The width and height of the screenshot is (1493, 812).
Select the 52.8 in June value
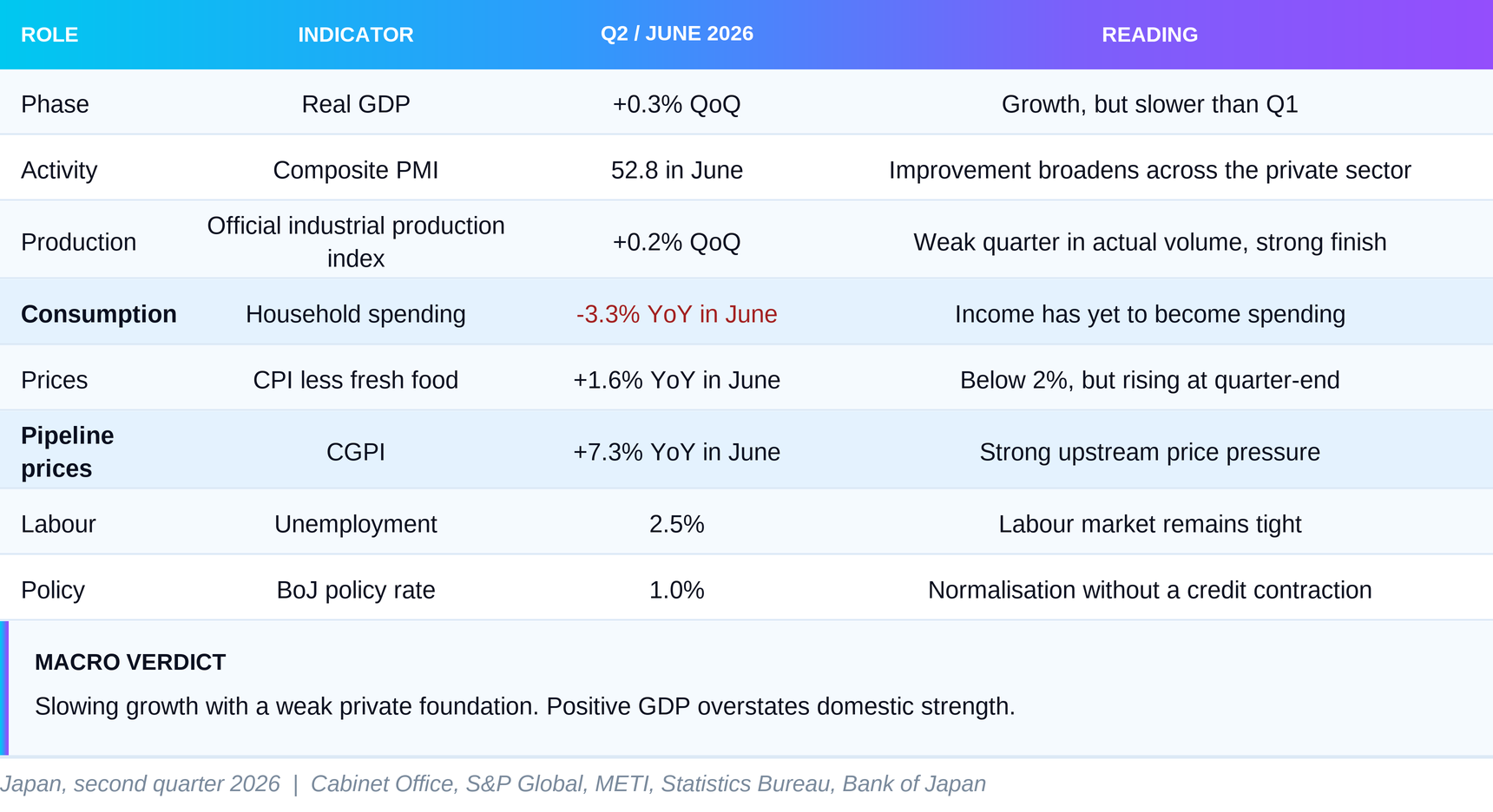tap(677, 170)
